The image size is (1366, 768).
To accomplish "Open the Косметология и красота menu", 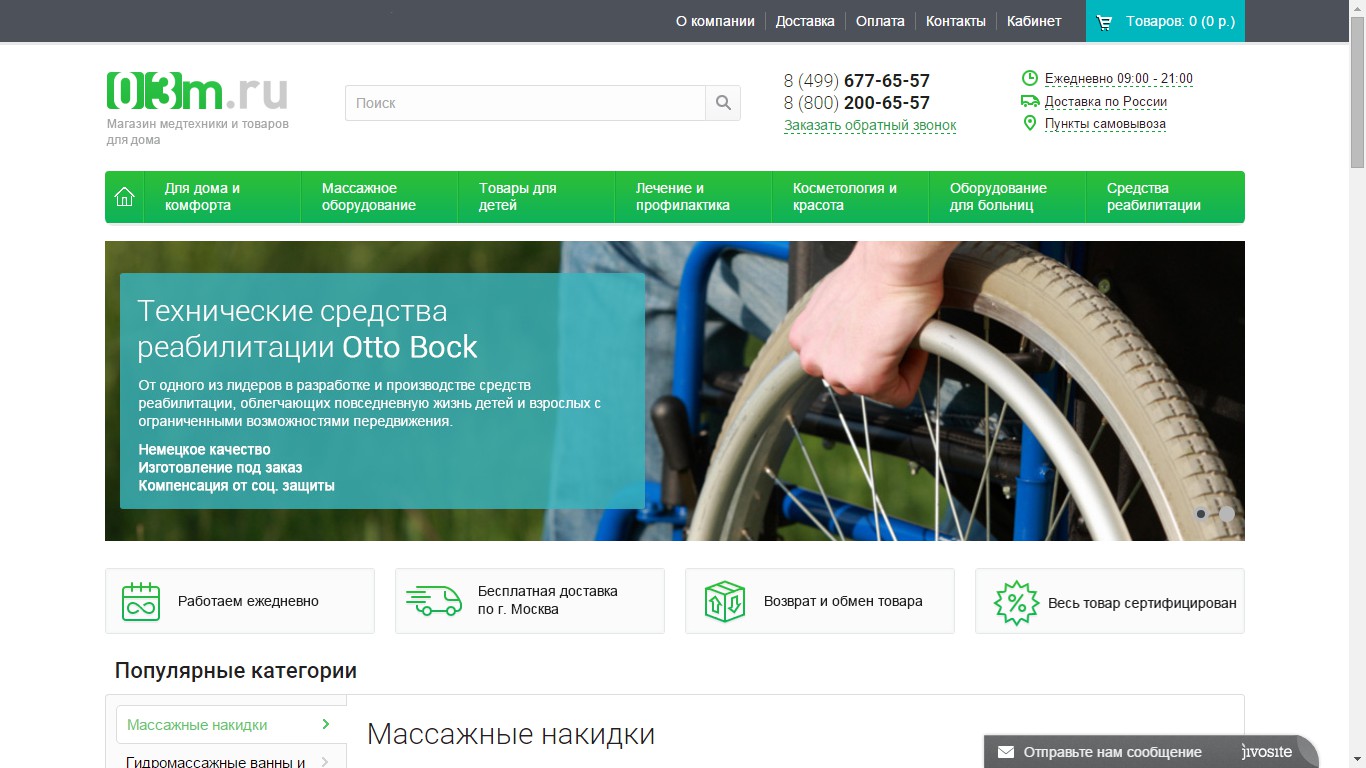I will tap(850, 197).
